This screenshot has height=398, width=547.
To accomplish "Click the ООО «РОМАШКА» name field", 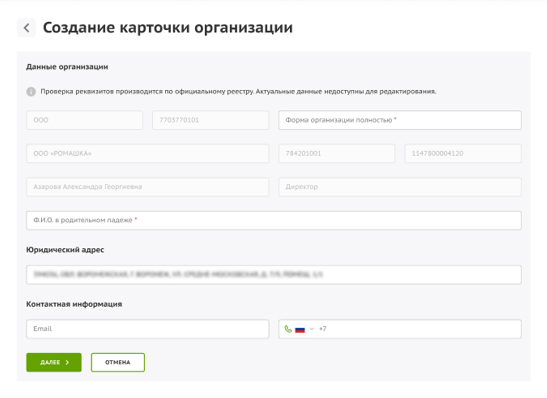I will tap(148, 153).
